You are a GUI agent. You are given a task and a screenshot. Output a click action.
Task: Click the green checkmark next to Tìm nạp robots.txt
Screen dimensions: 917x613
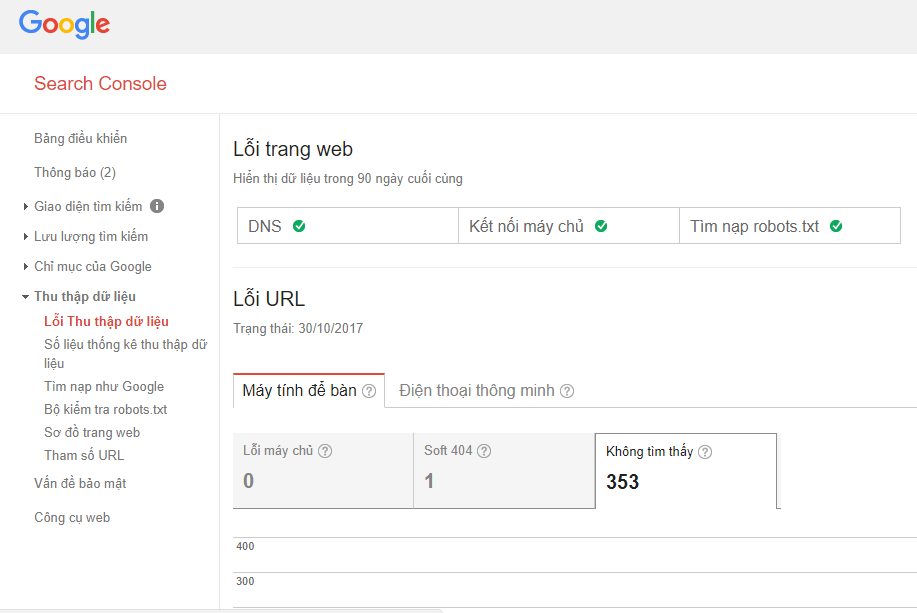coord(836,226)
